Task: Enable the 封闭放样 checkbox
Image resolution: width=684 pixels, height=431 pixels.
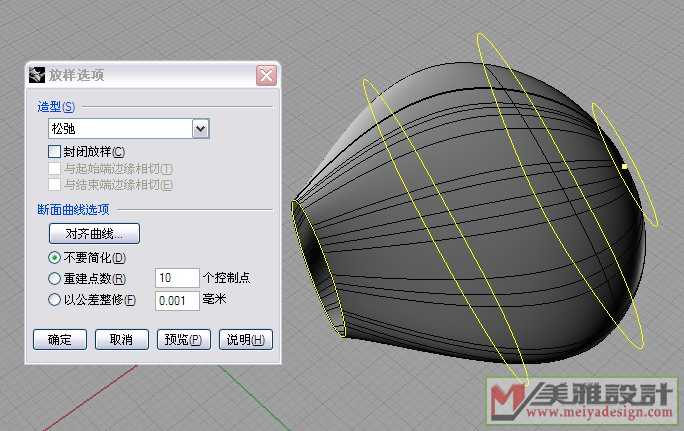Action: point(55,151)
